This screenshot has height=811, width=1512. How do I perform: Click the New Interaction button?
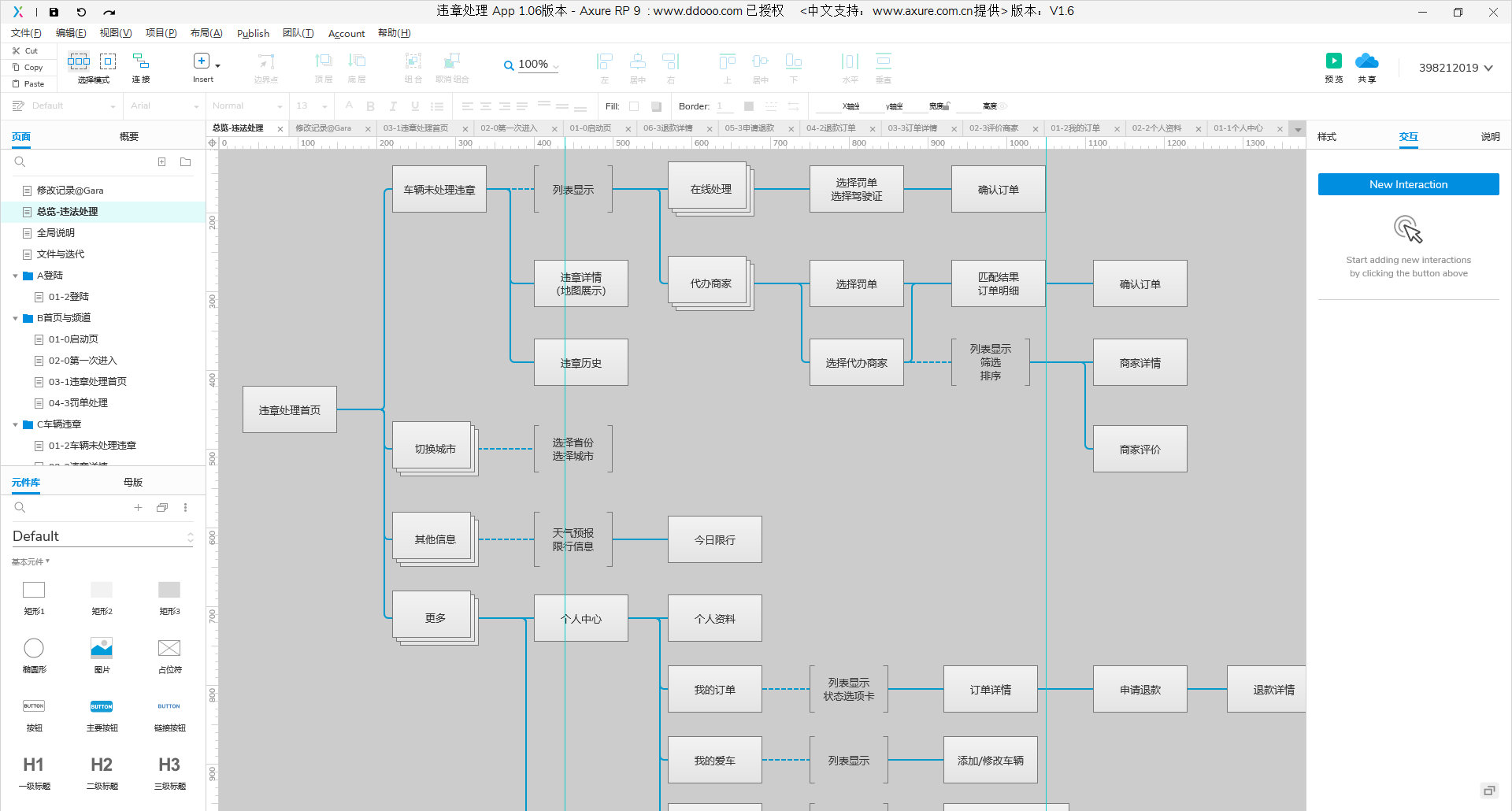click(1408, 184)
